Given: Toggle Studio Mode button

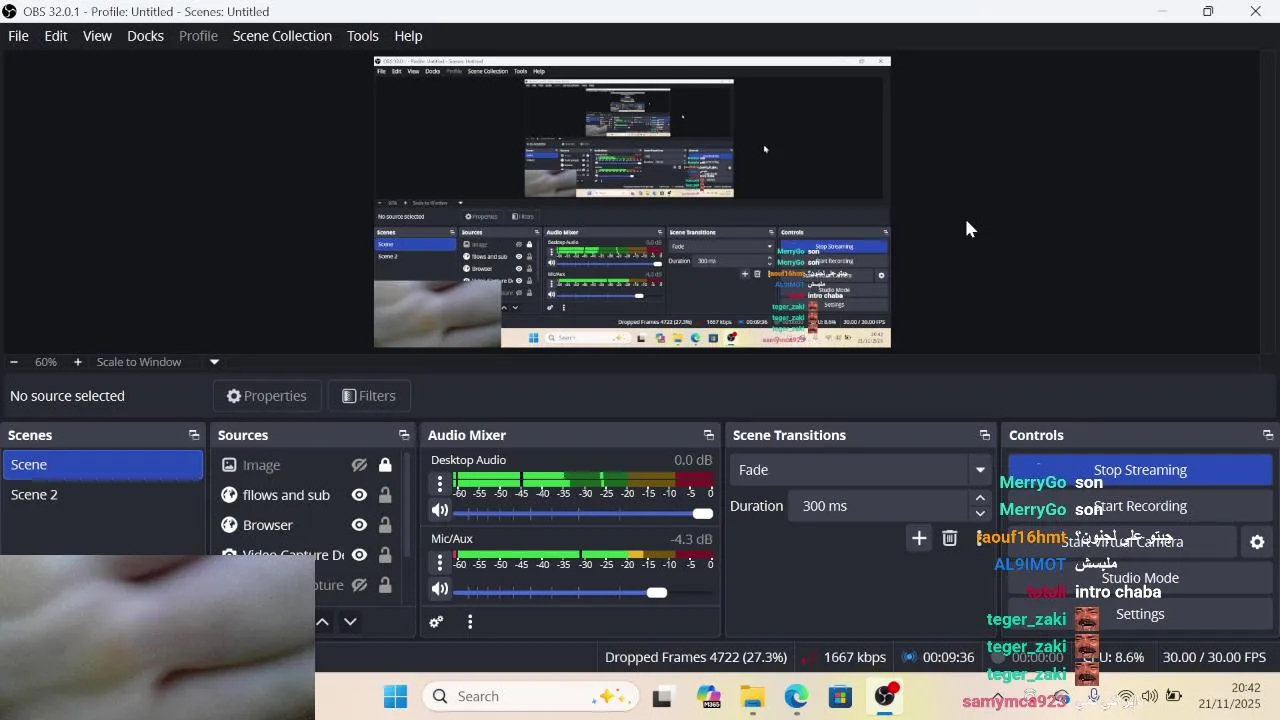Looking at the screenshot, I should pyautogui.click(x=1140, y=578).
